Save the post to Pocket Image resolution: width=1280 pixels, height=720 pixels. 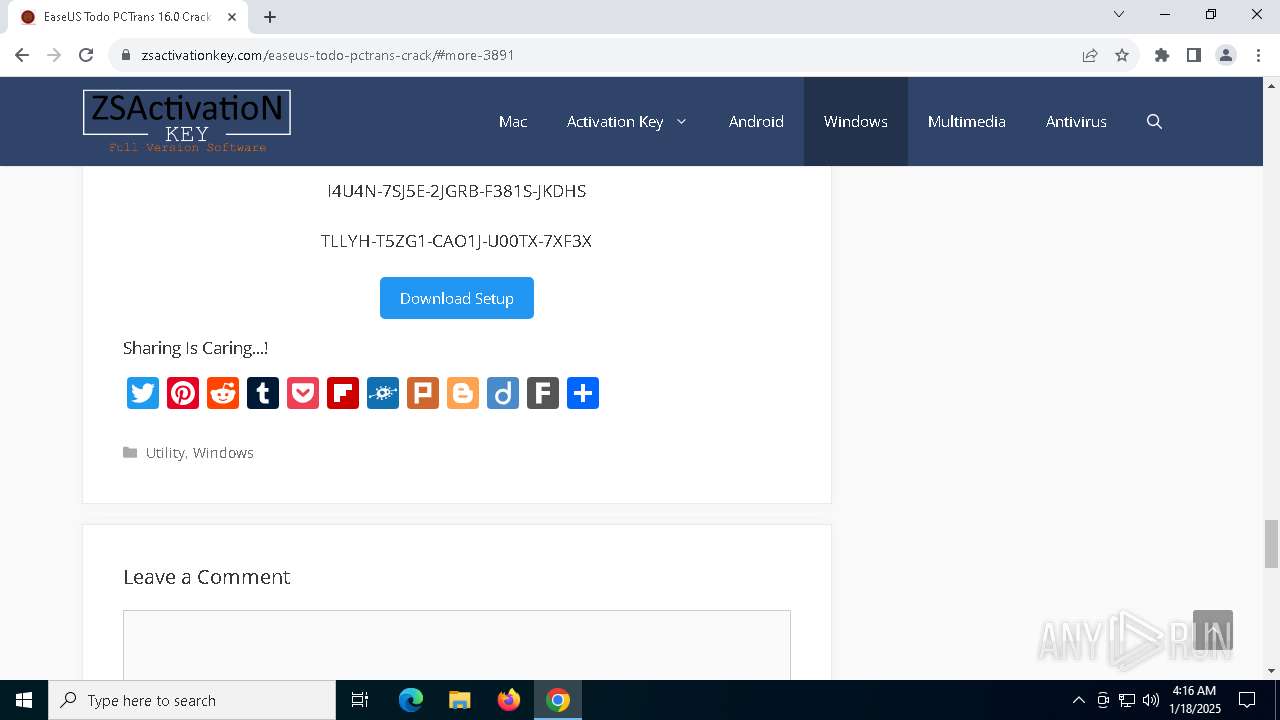tap(303, 393)
